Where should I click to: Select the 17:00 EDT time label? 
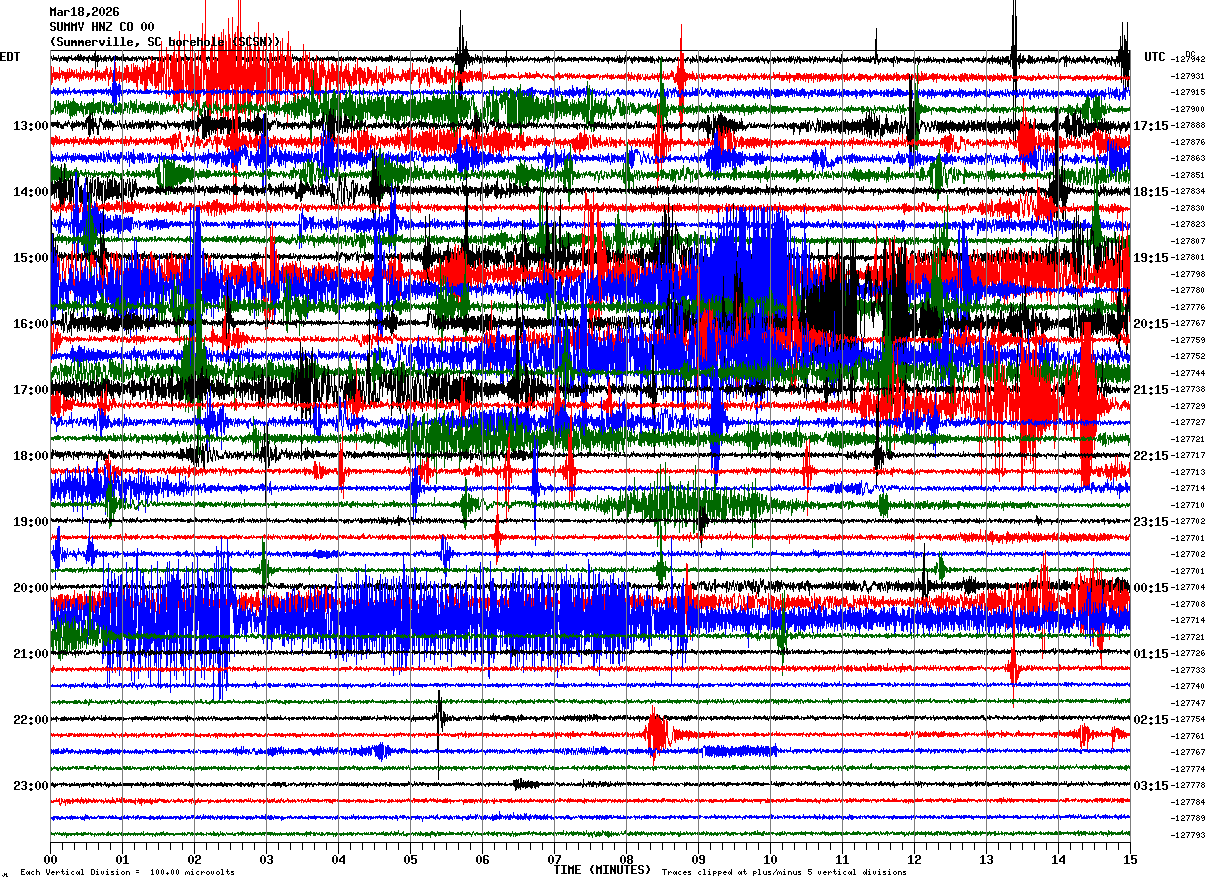[x=31, y=390]
